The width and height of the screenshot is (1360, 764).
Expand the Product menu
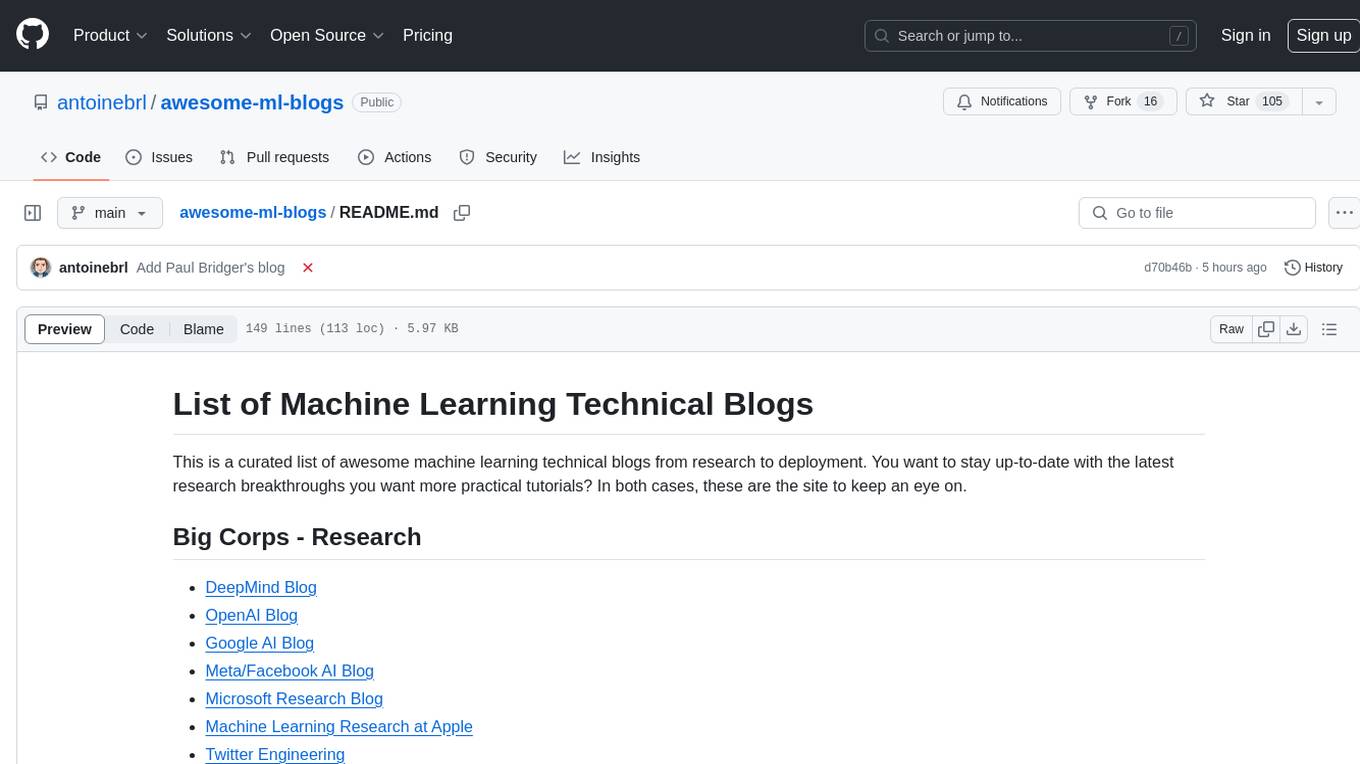point(110,35)
